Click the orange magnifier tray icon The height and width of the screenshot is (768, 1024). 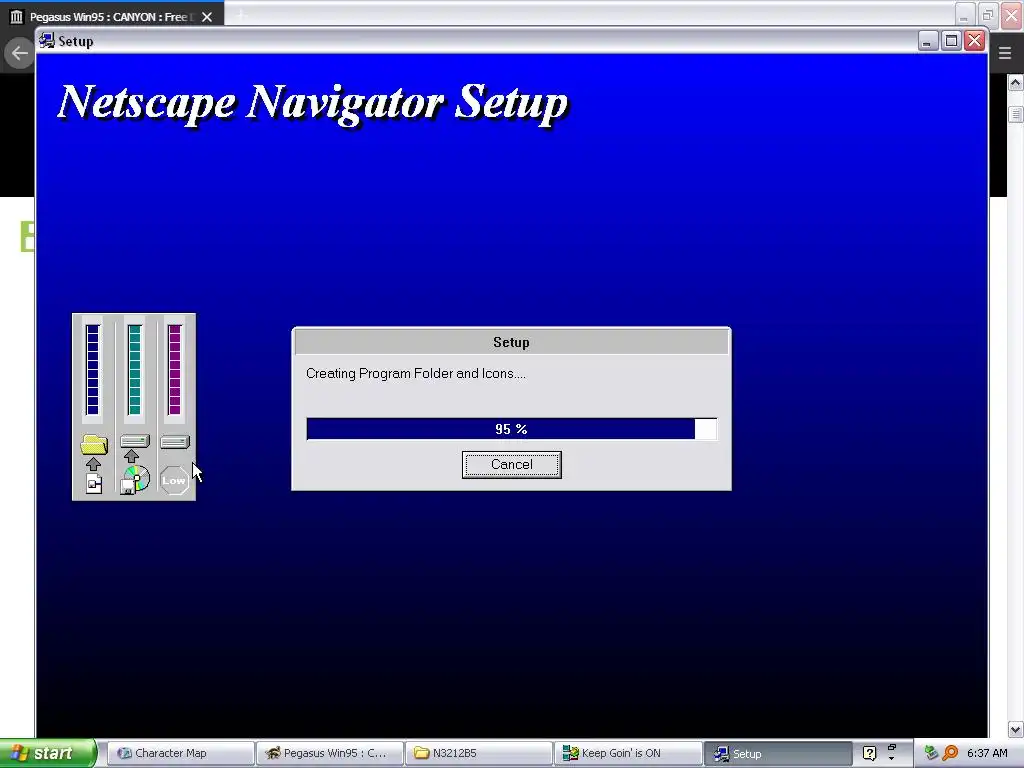(x=950, y=753)
